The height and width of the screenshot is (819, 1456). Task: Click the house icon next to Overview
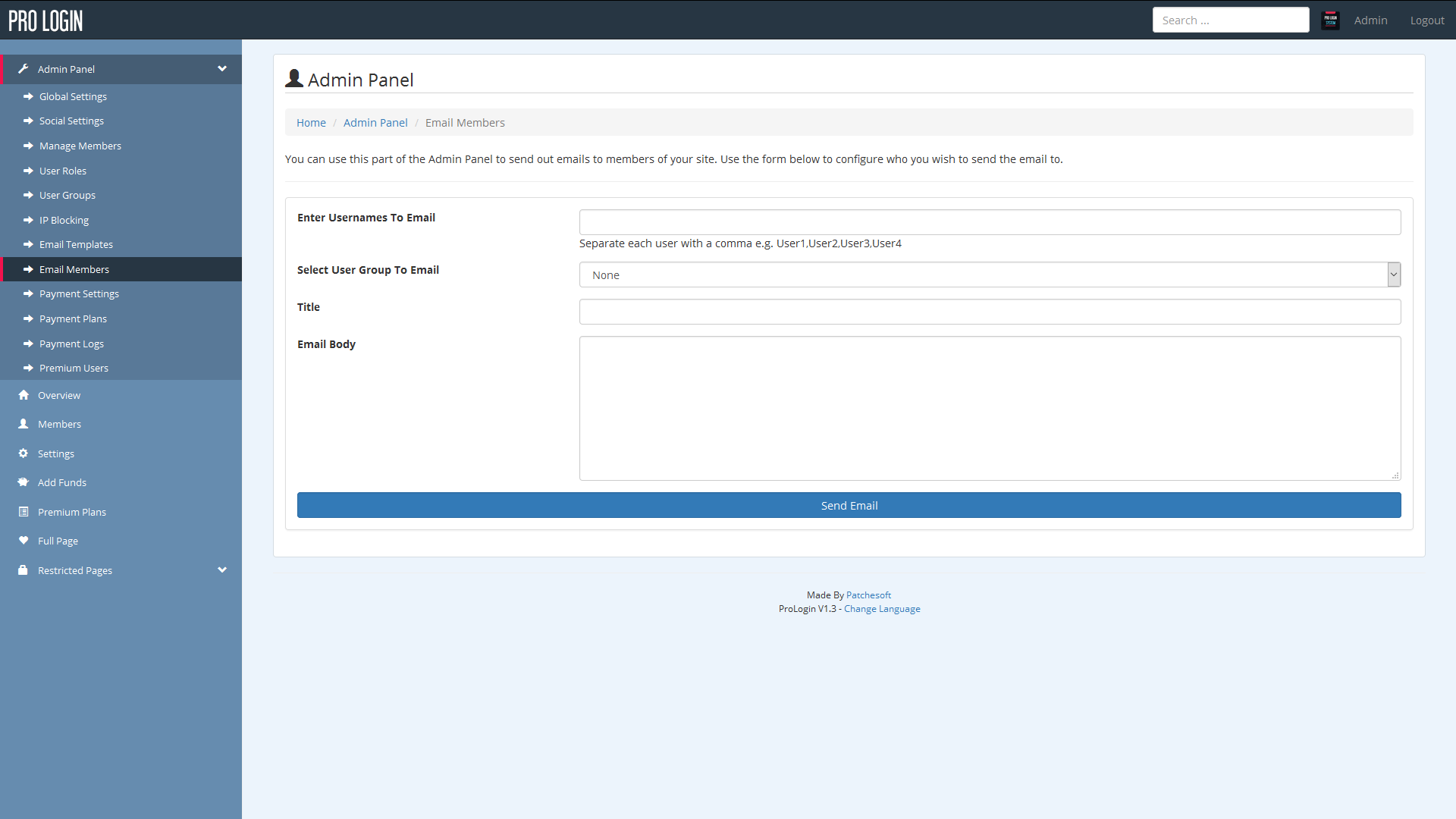click(24, 395)
